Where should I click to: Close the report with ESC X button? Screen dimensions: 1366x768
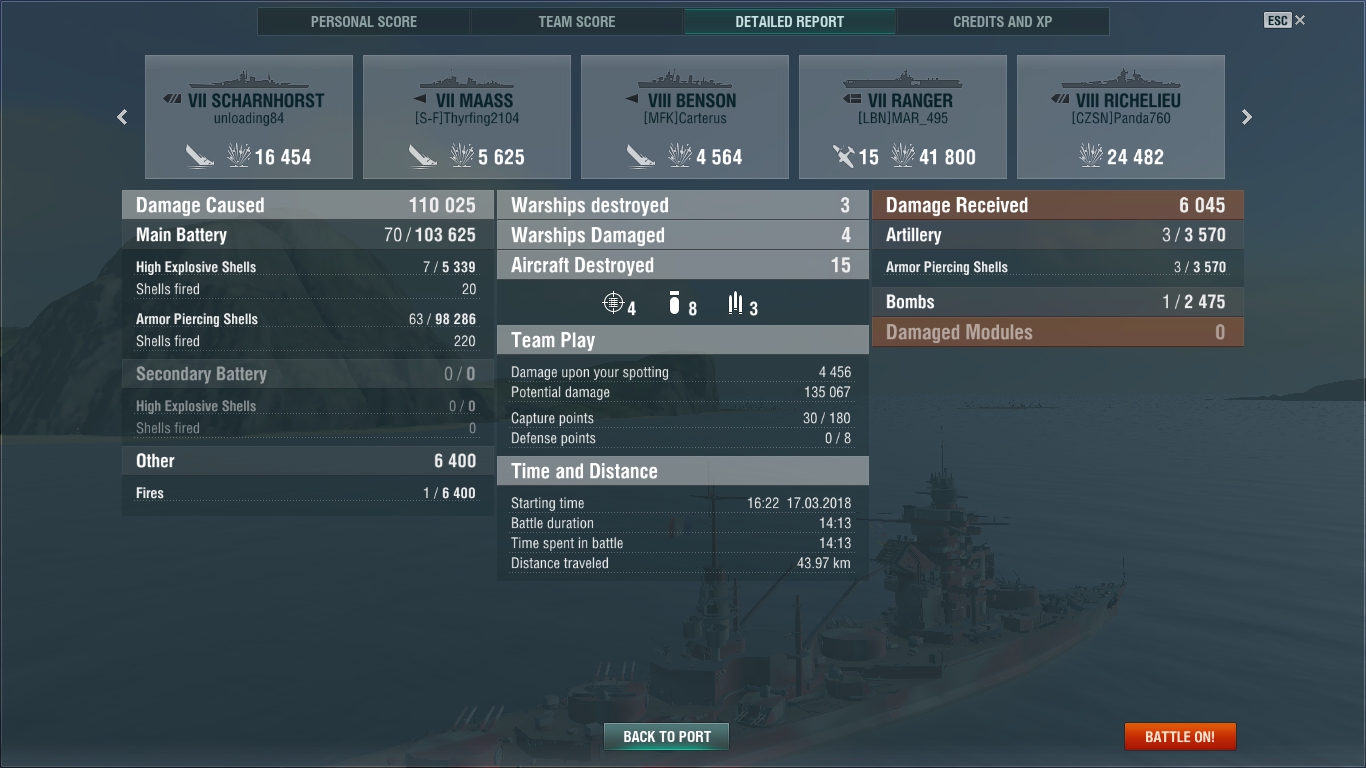pyautogui.click(x=1285, y=20)
